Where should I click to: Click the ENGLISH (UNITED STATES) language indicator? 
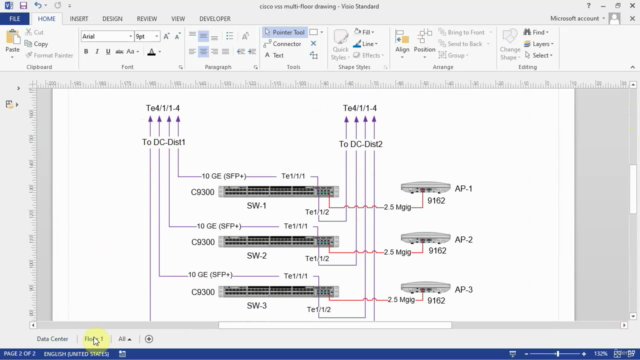click(76, 354)
